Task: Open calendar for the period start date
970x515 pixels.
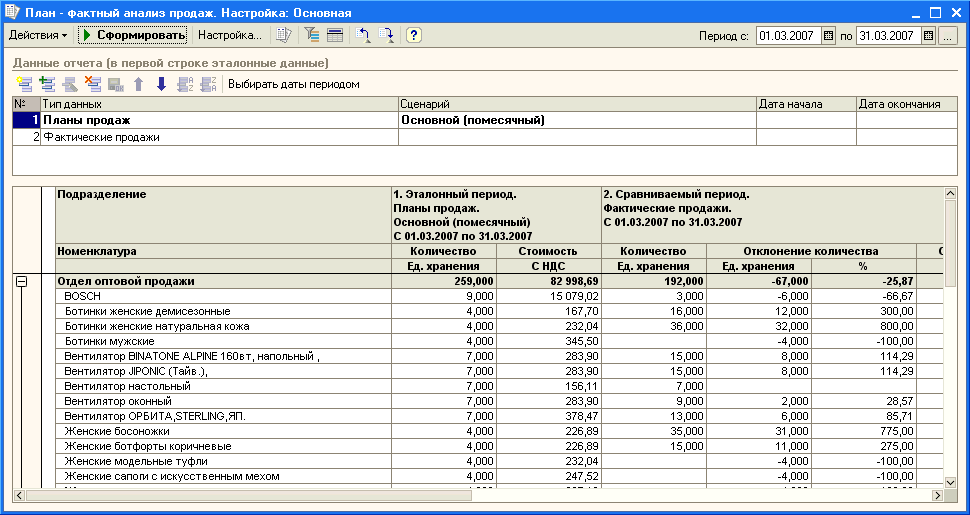Action: 828,36
